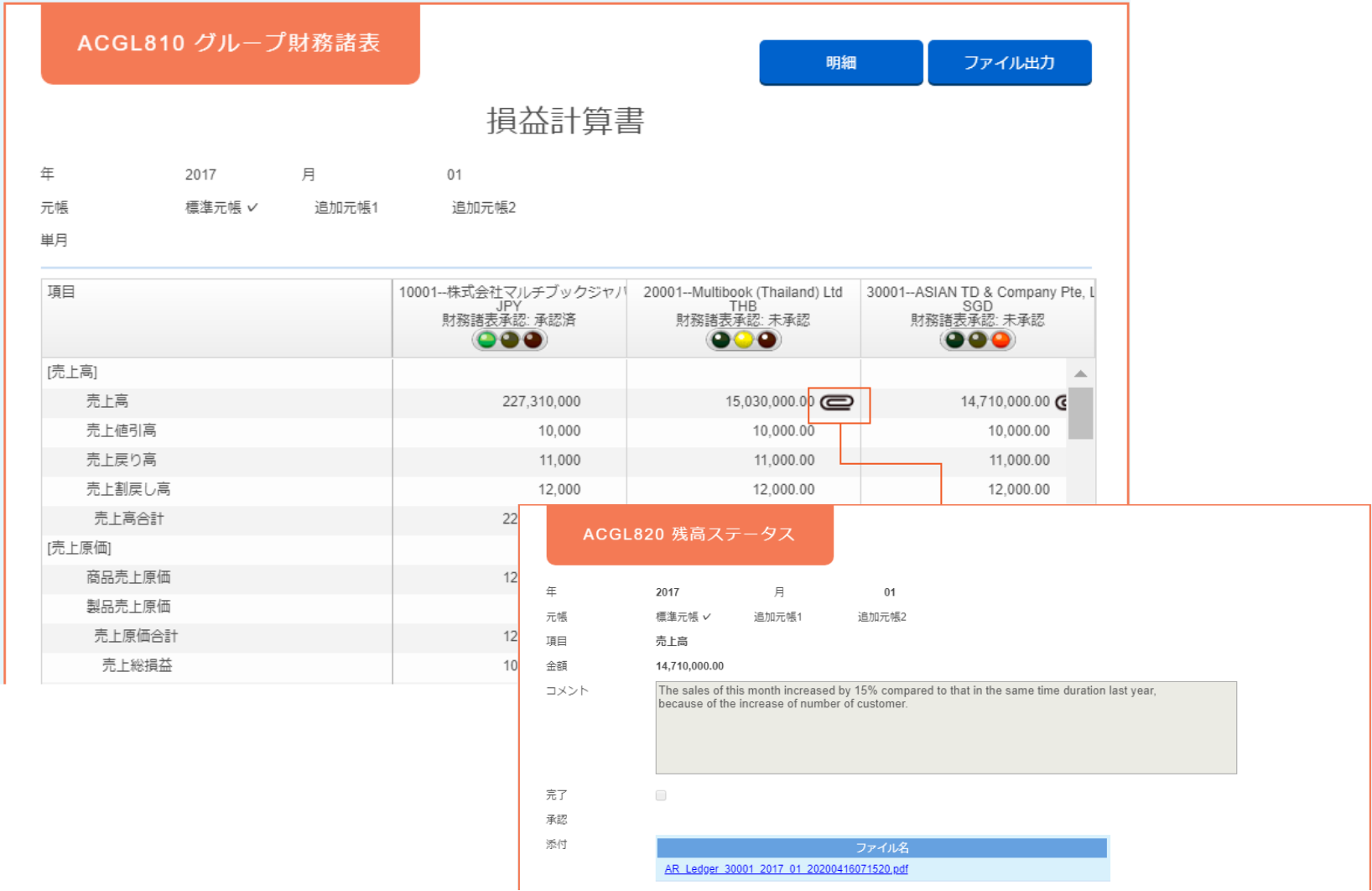Click the 20001 Multibook (Thailand) Ltd column header

(x=744, y=319)
